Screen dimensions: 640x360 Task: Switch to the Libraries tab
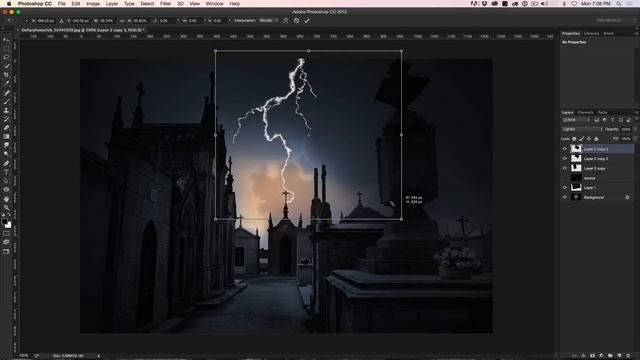(591, 33)
